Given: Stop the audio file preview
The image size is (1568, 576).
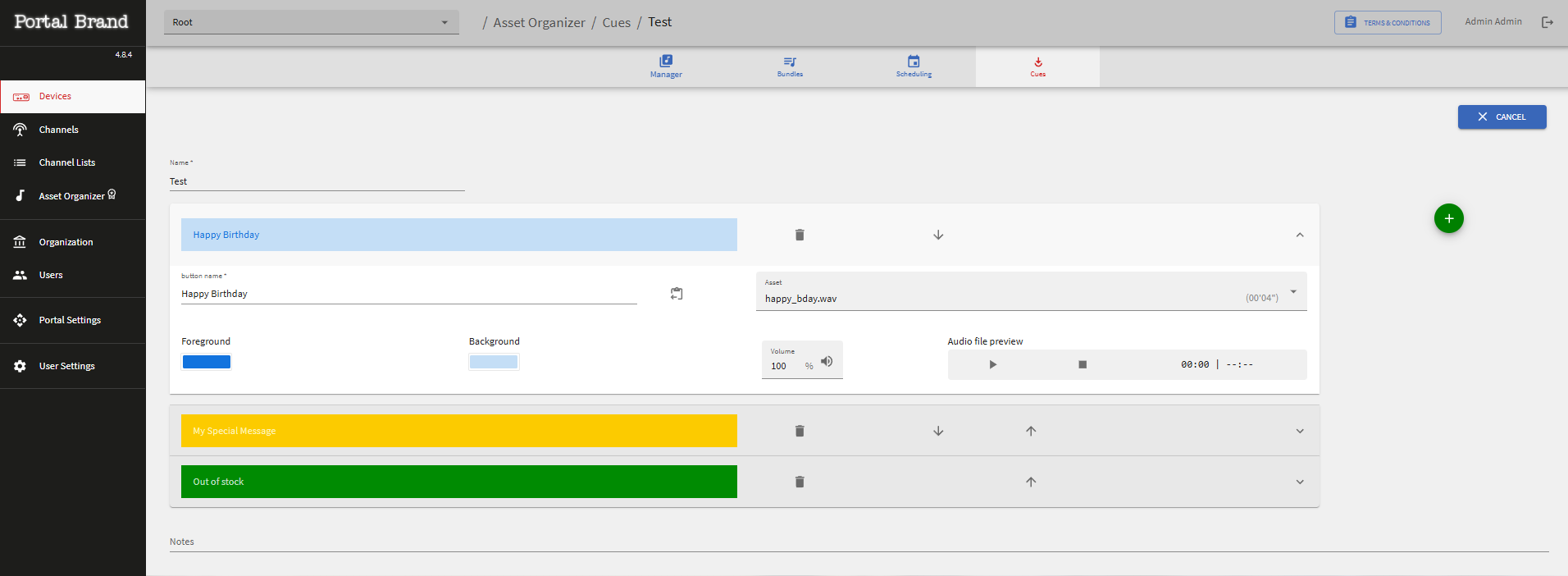Looking at the screenshot, I should click(x=1083, y=364).
